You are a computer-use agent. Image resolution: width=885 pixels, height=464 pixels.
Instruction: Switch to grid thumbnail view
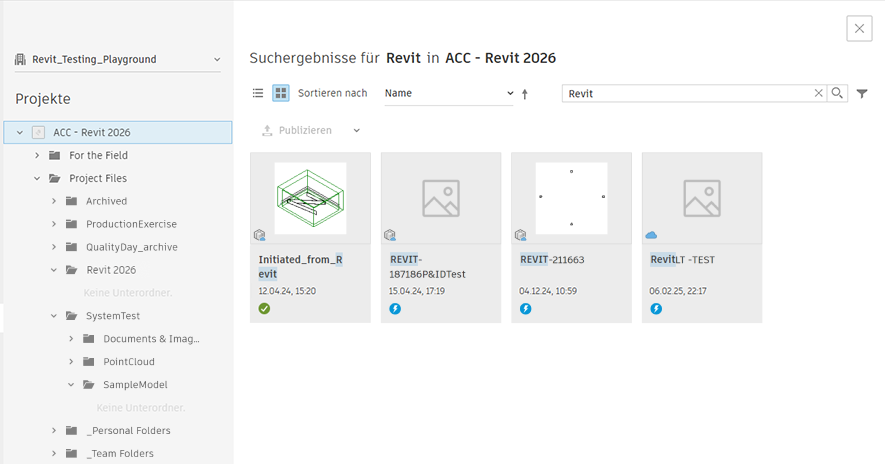[281, 93]
